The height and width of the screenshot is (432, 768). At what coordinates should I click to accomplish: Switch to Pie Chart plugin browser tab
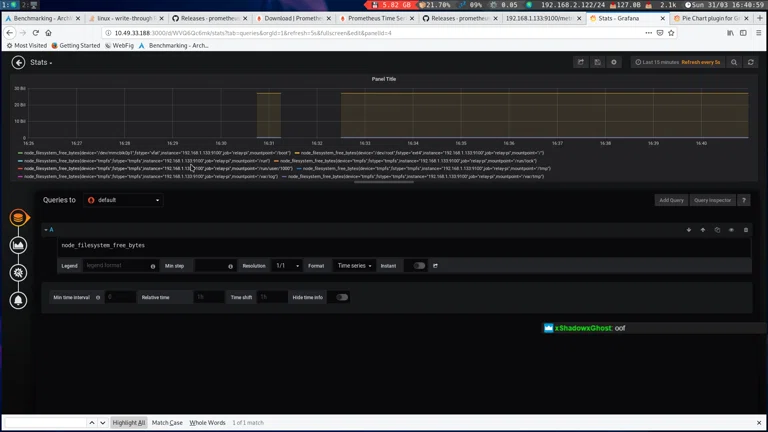711,18
